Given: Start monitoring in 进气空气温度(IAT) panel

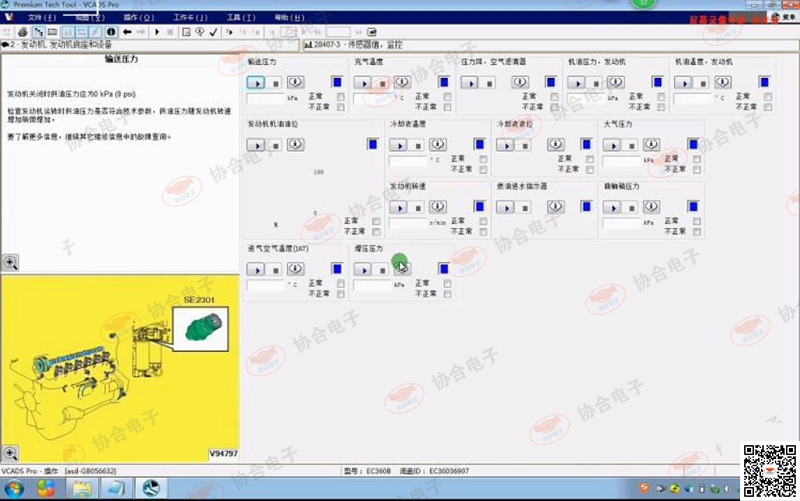Looking at the screenshot, I should click(x=256, y=269).
